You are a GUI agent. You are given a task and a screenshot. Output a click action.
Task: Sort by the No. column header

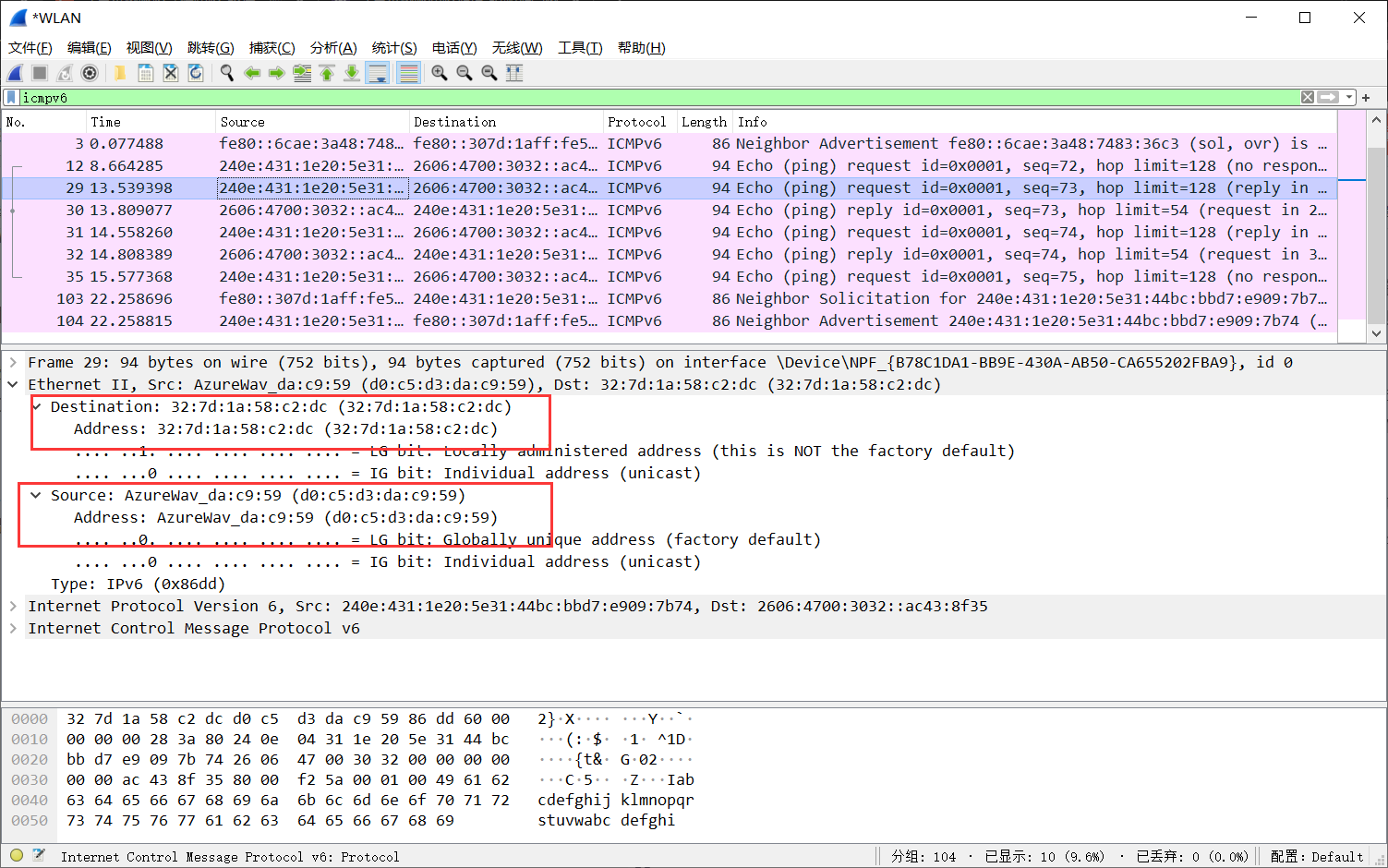43,122
